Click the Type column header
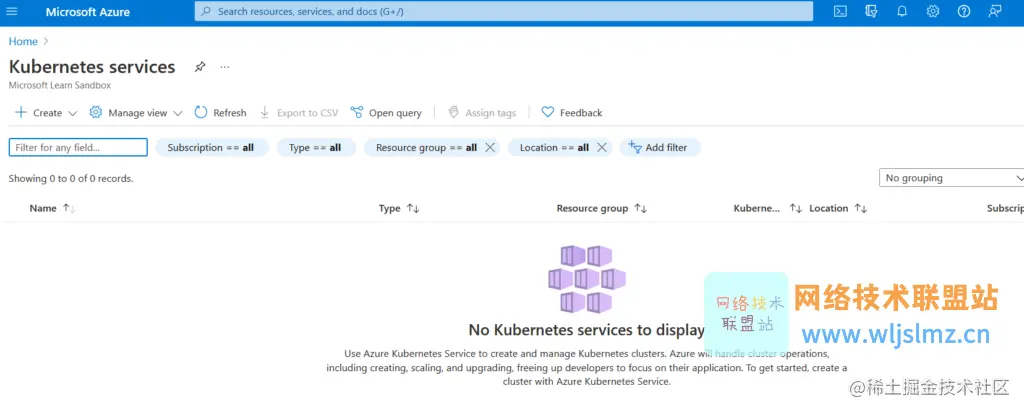 389,208
